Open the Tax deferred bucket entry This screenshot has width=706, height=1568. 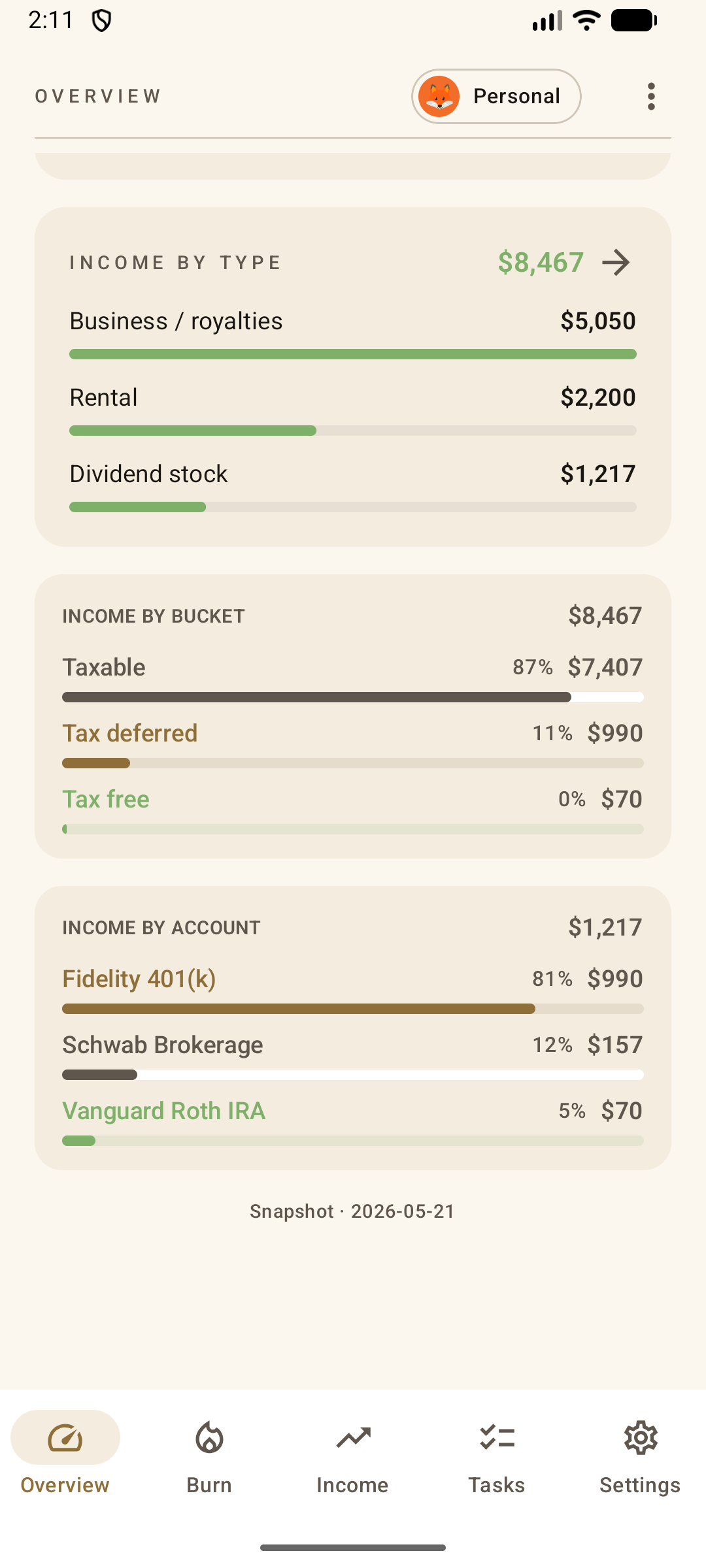click(353, 743)
